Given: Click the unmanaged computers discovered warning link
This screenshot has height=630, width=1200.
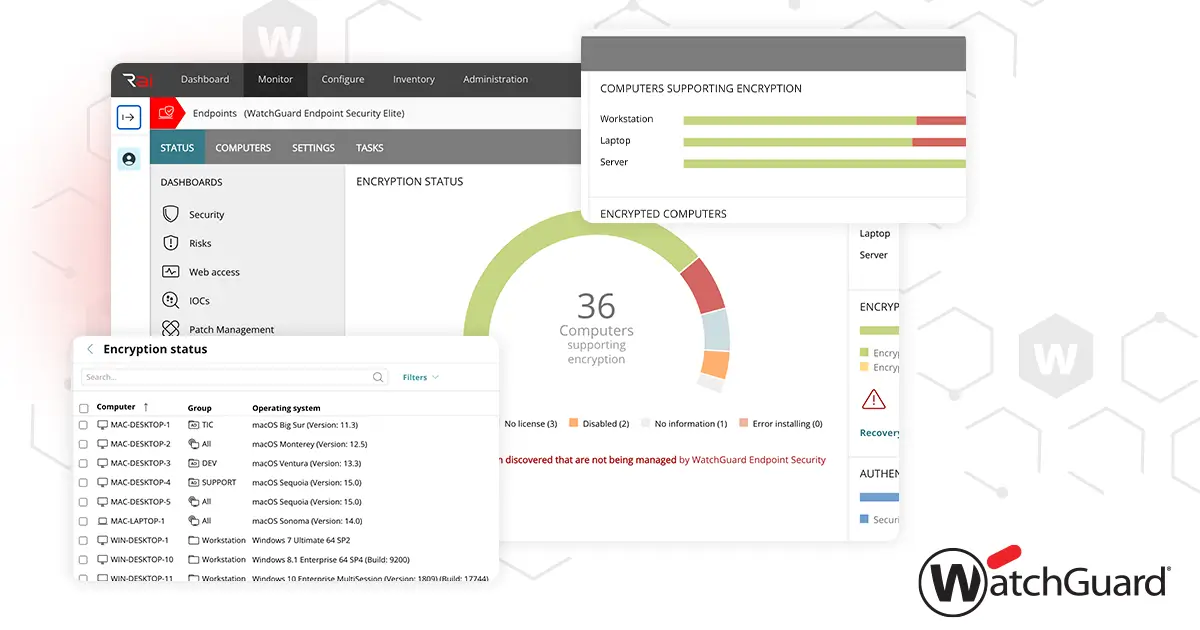Looking at the screenshot, I should tap(663, 460).
